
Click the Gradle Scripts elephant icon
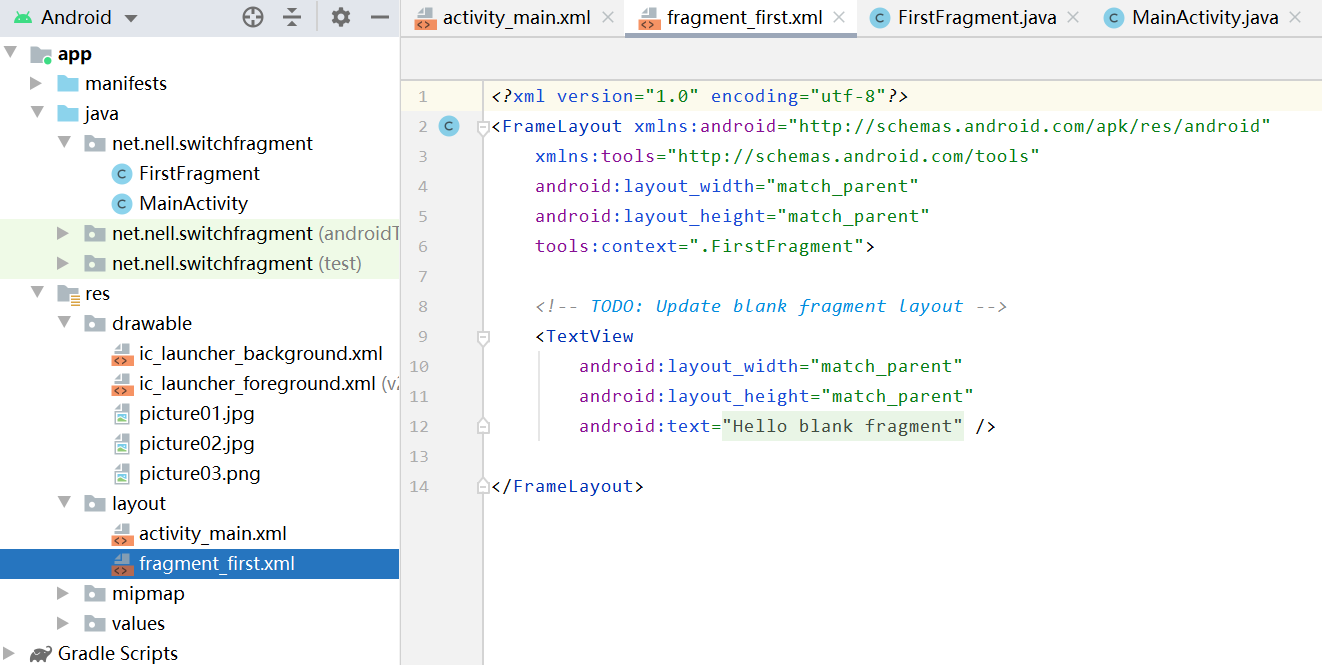coord(41,654)
